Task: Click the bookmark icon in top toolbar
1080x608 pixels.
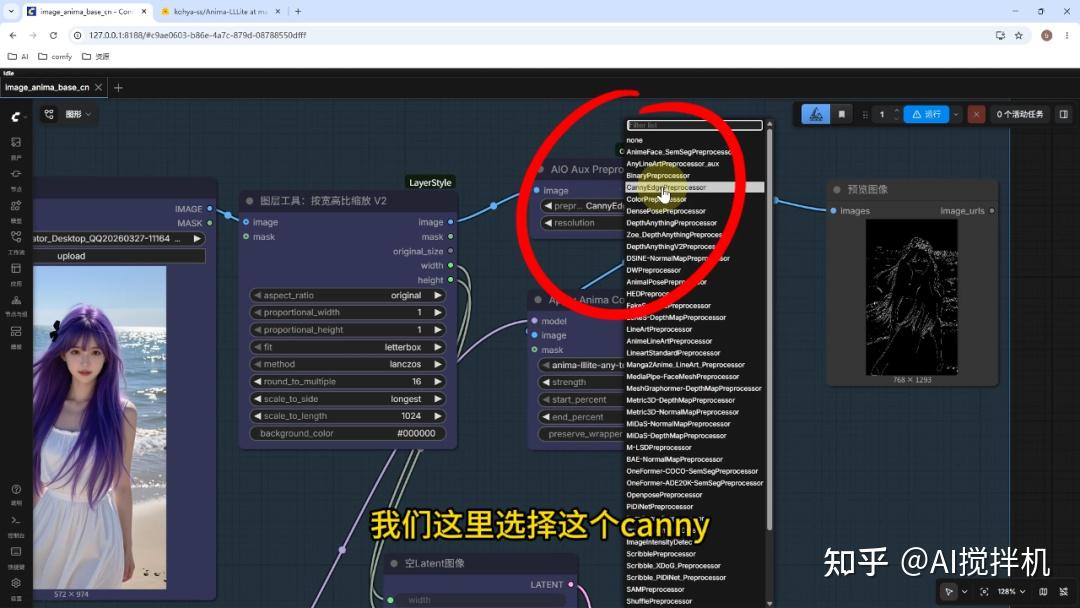Action: (842, 114)
